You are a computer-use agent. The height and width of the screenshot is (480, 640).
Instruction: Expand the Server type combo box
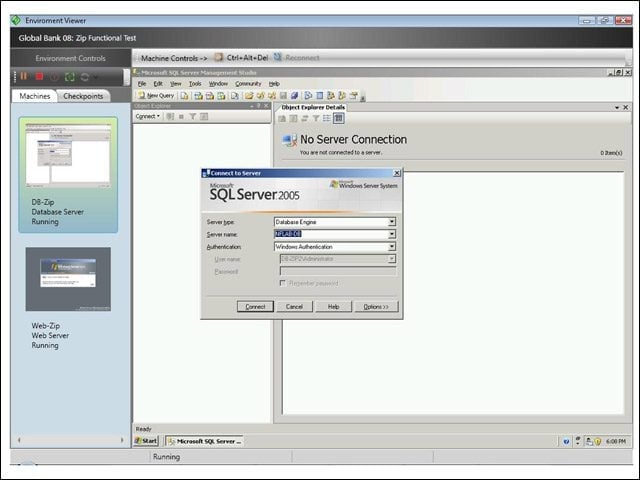(x=392, y=222)
